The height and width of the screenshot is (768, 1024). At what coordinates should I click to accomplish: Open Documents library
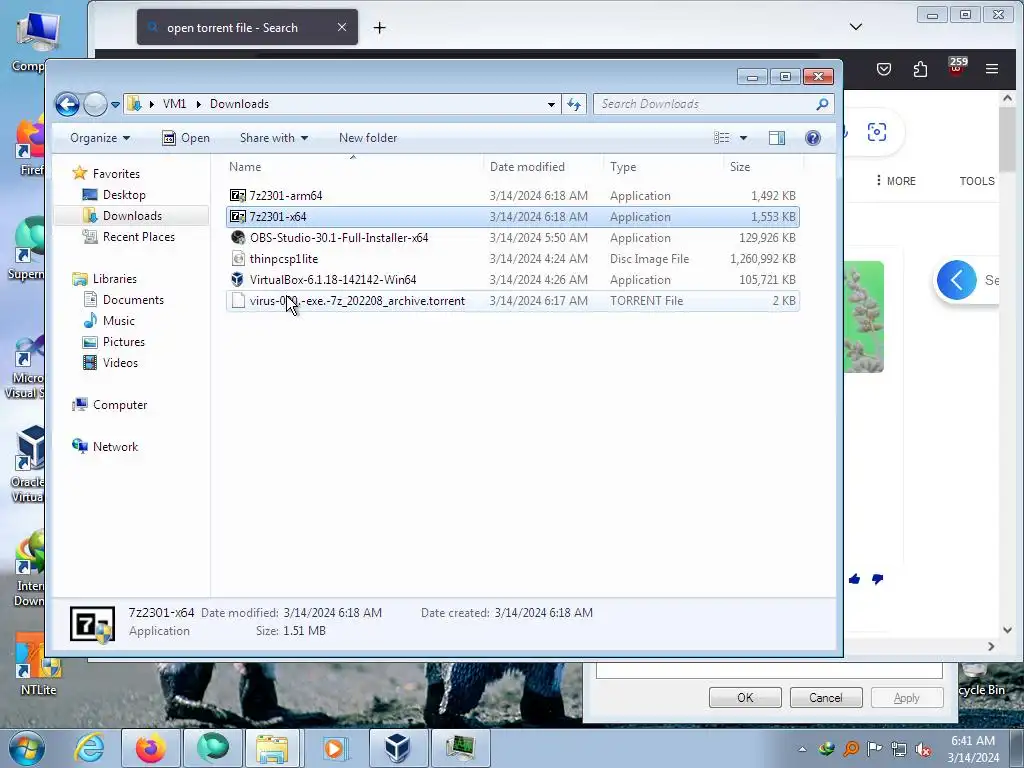[133, 300]
